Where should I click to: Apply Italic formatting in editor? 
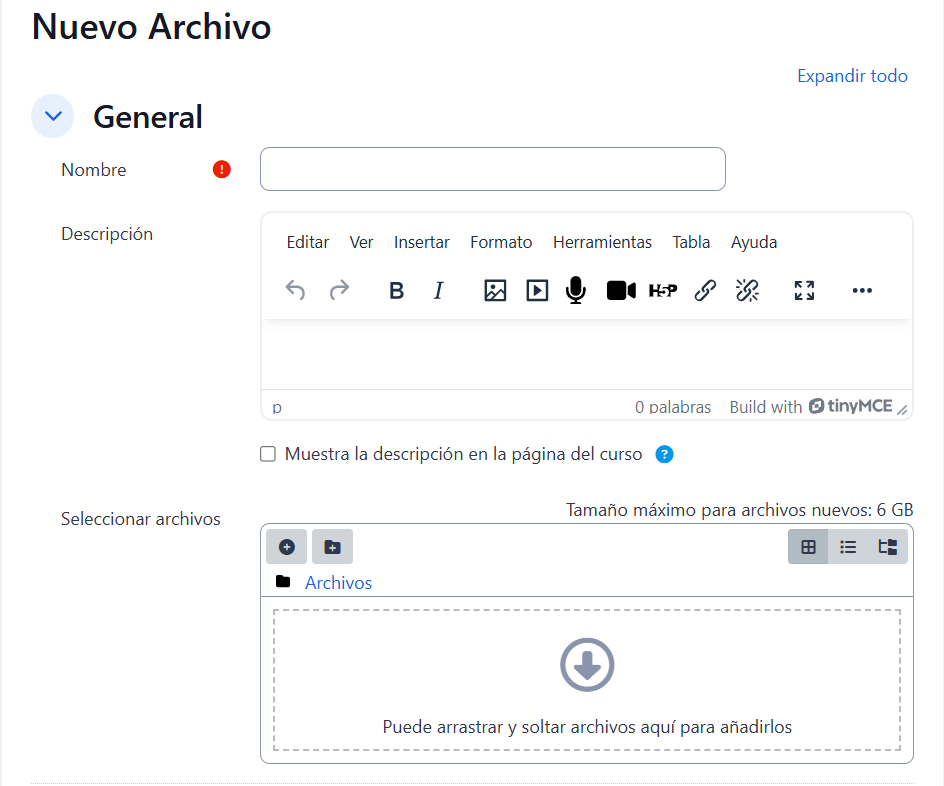pyautogui.click(x=438, y=291)
